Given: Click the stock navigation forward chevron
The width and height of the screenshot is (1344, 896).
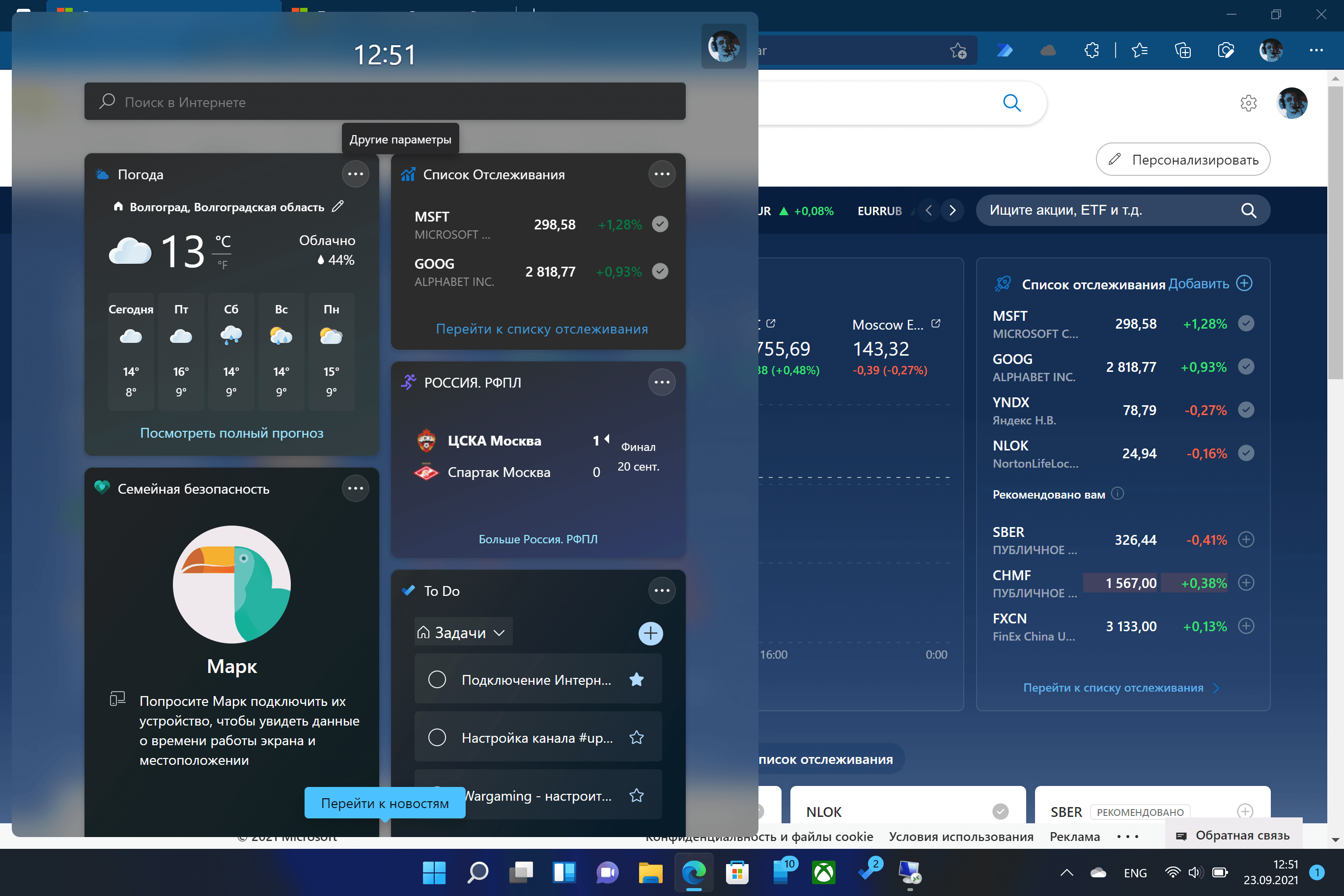Looking at the screenshot, I should point(951,210).
